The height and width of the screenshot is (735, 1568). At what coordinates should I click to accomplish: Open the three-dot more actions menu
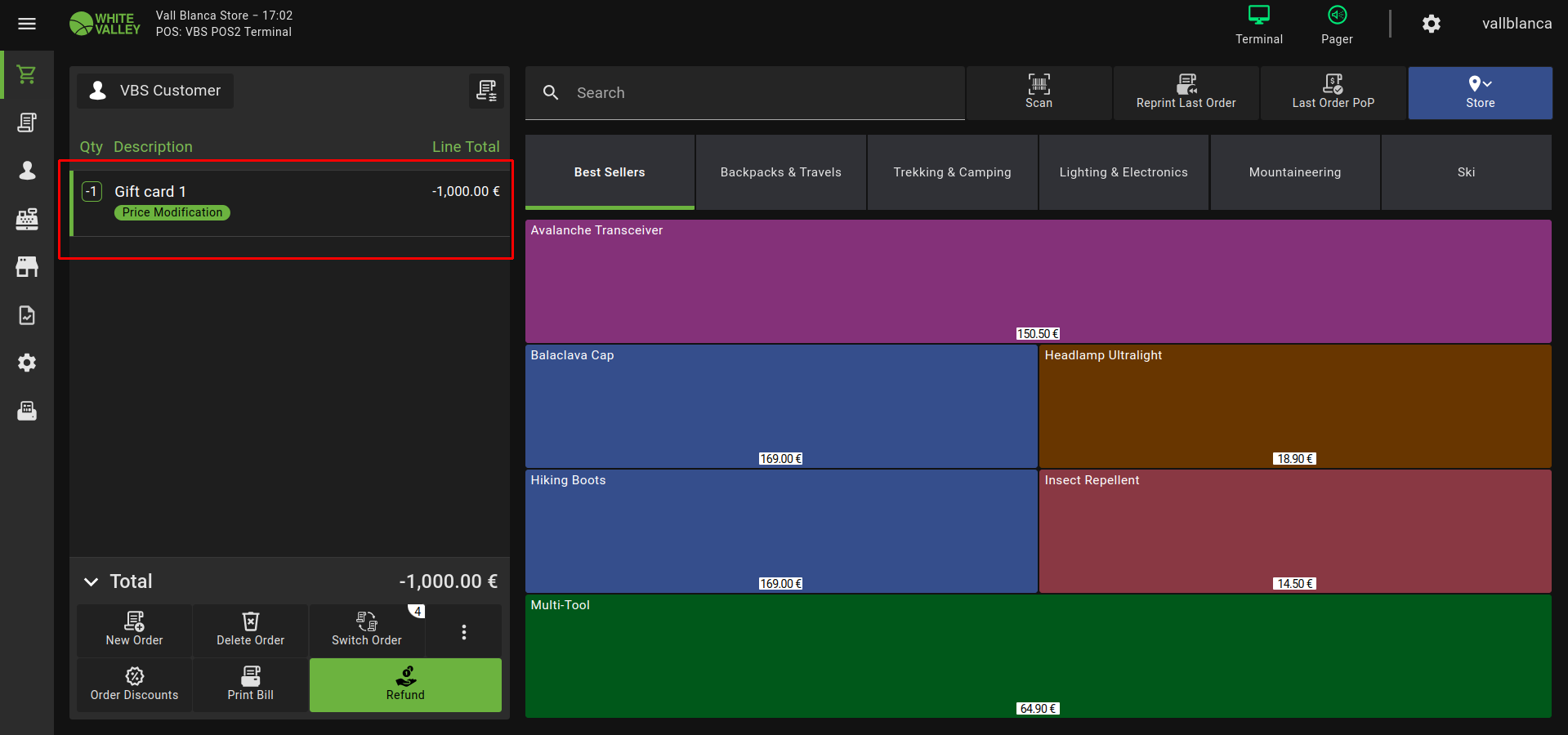(x=464, y=631)
